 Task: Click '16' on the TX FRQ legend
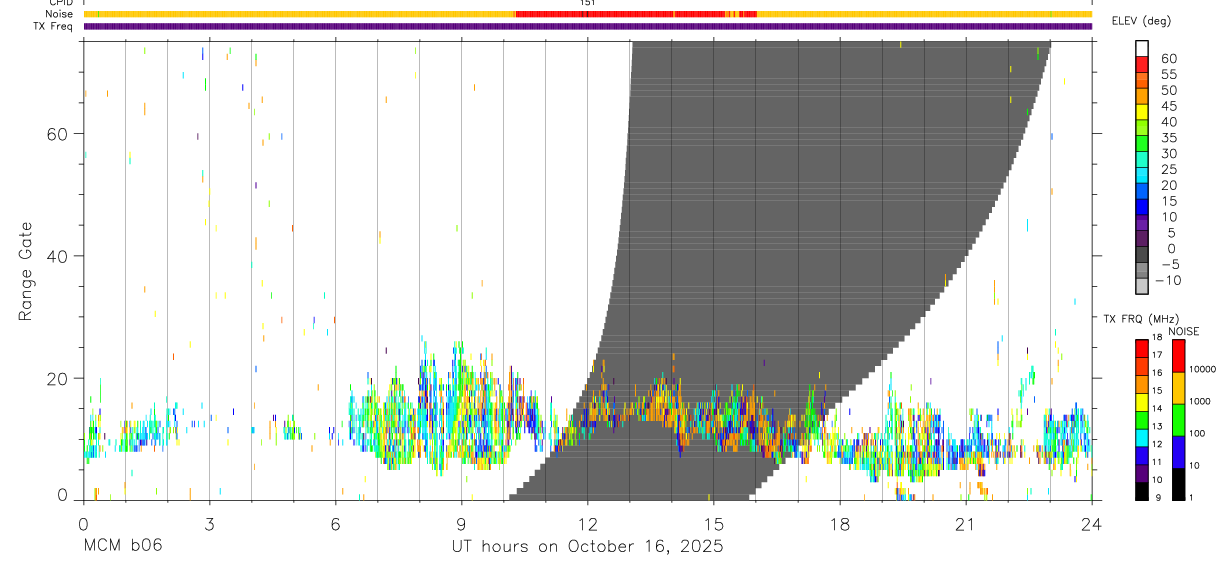(x=1156, y=373)
